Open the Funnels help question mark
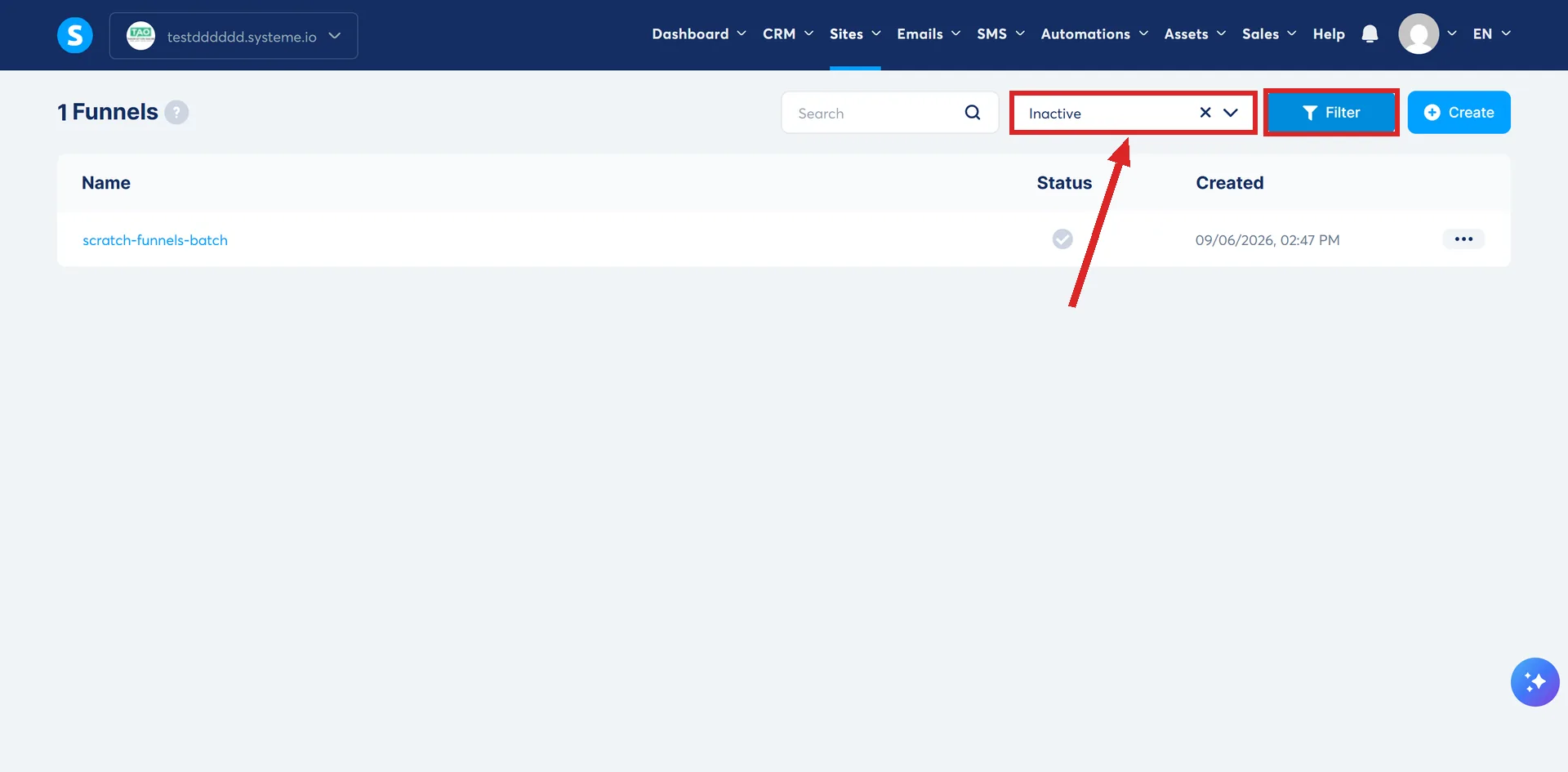1568x772 pixels. 176,112
